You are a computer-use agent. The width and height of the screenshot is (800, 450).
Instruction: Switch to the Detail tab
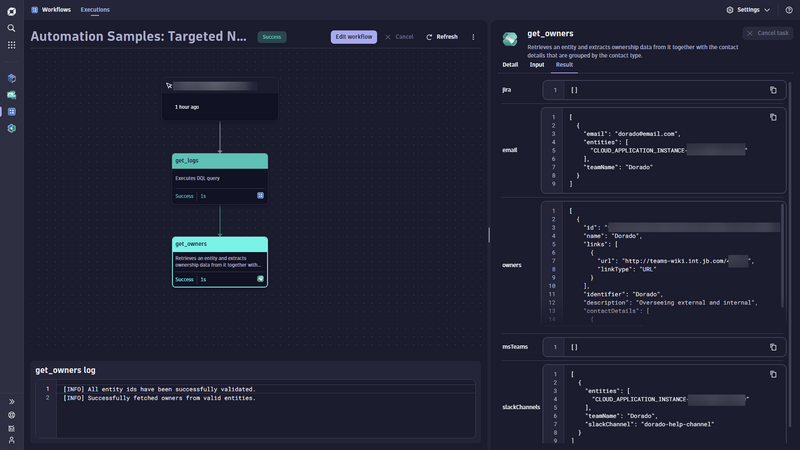[510, 64]
